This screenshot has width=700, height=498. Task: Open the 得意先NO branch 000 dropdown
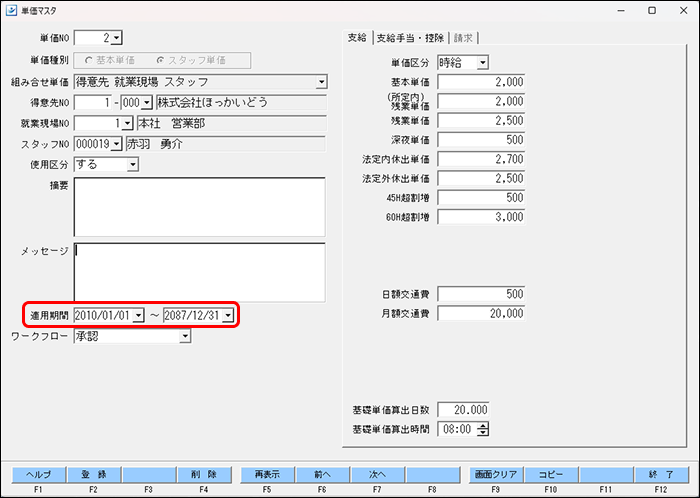147,103
